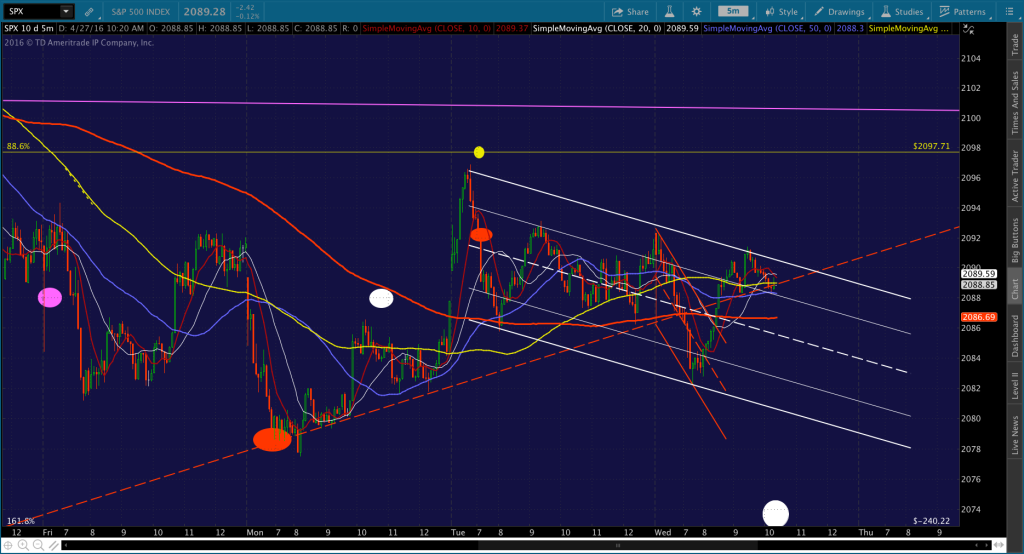Click the zoom in magnifier icon
Viewport: 1024px width, 554px height.
pyautogui.click(x=23, y=545)
